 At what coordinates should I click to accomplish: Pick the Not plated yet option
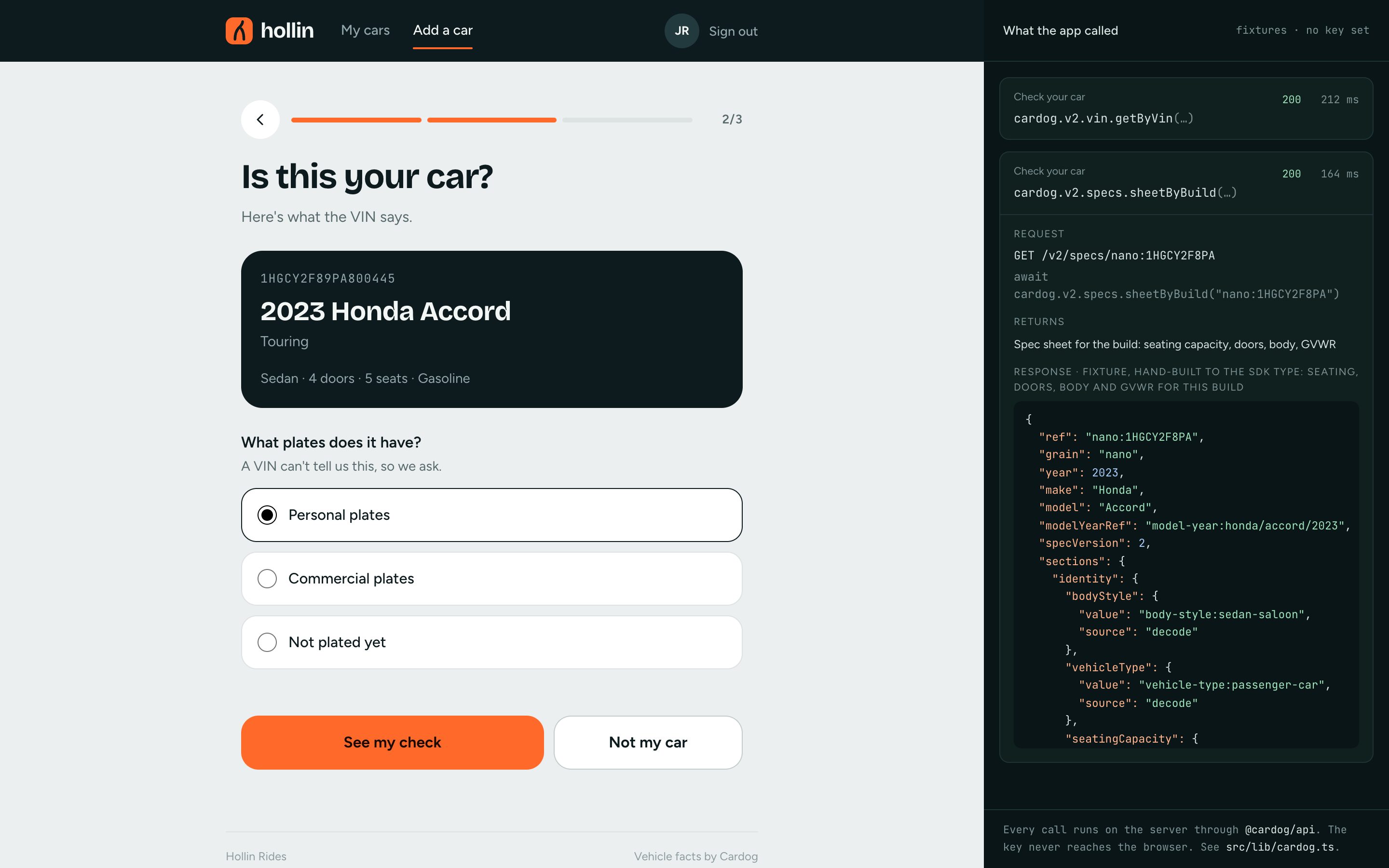coord(491,642)
